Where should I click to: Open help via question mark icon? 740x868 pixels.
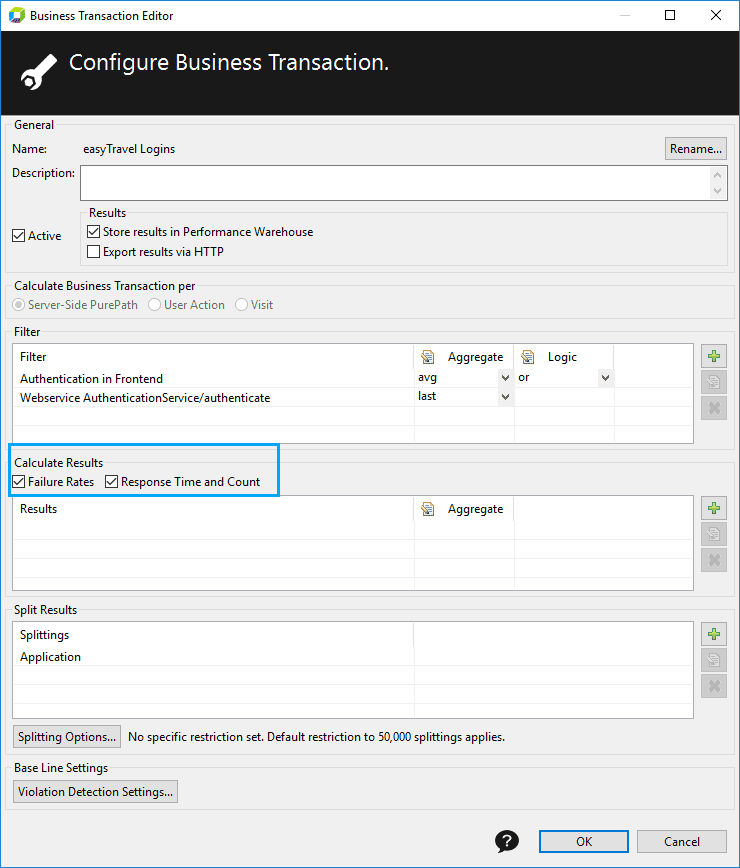point(506,841)
